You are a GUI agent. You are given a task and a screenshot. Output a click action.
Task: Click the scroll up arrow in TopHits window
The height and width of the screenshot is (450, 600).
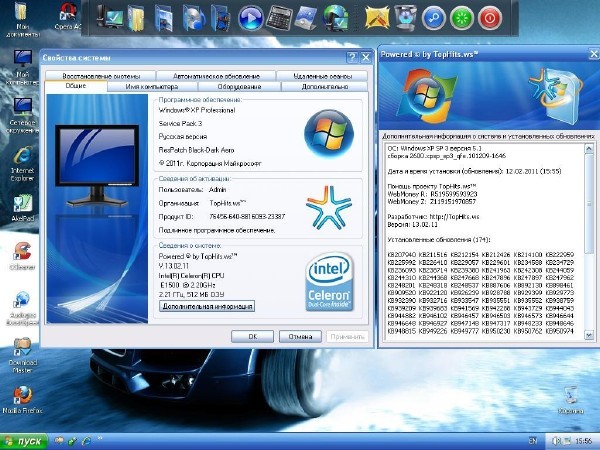click(x=589, y=148)
